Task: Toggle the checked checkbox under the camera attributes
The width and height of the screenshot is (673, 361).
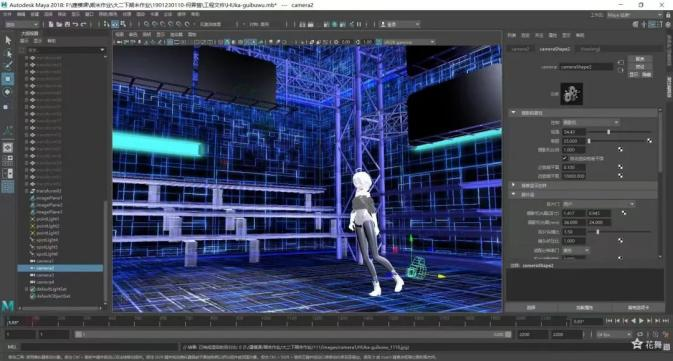Action: point(565,158)
